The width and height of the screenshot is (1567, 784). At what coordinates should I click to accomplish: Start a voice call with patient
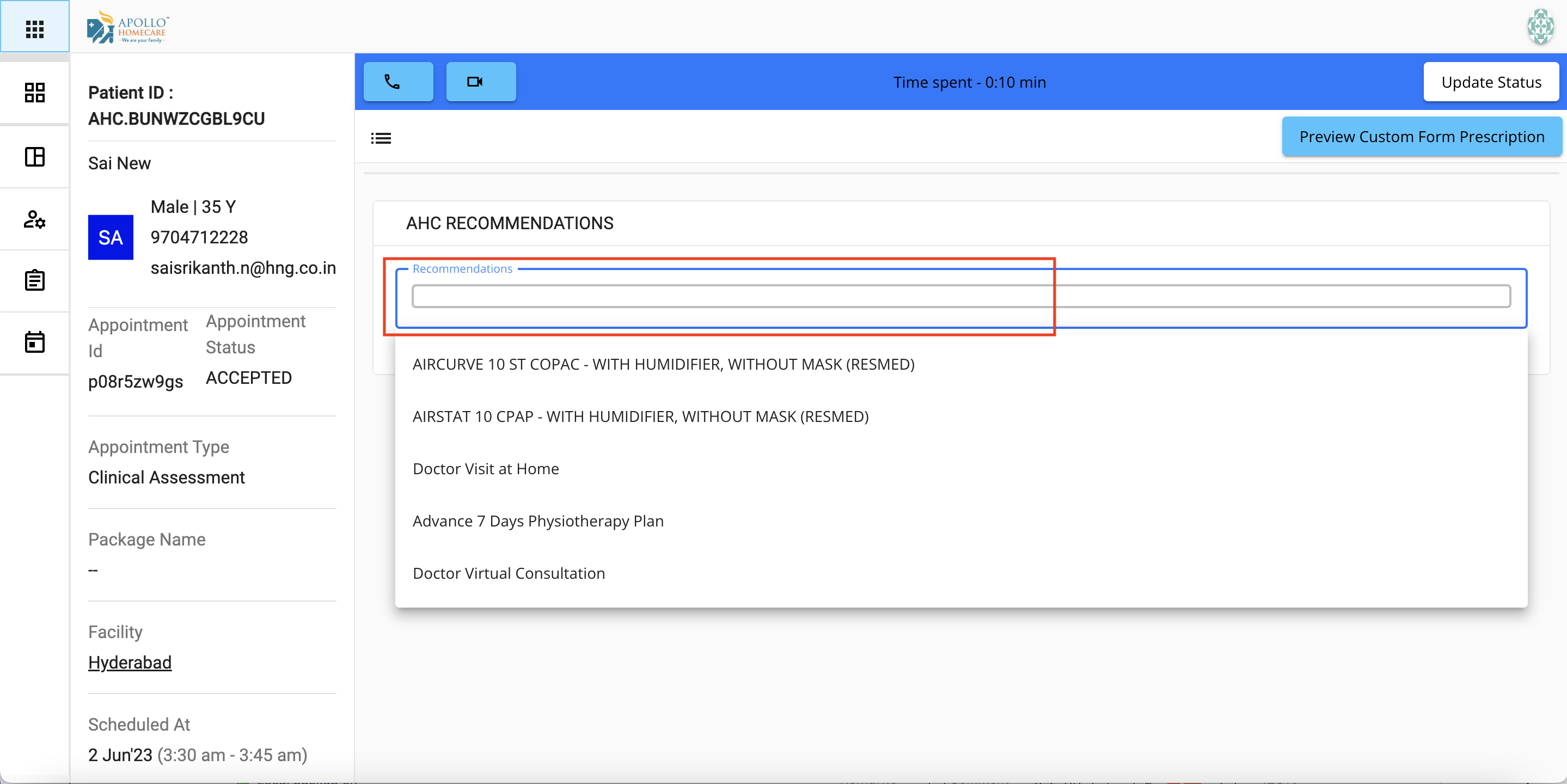[398, 82]
